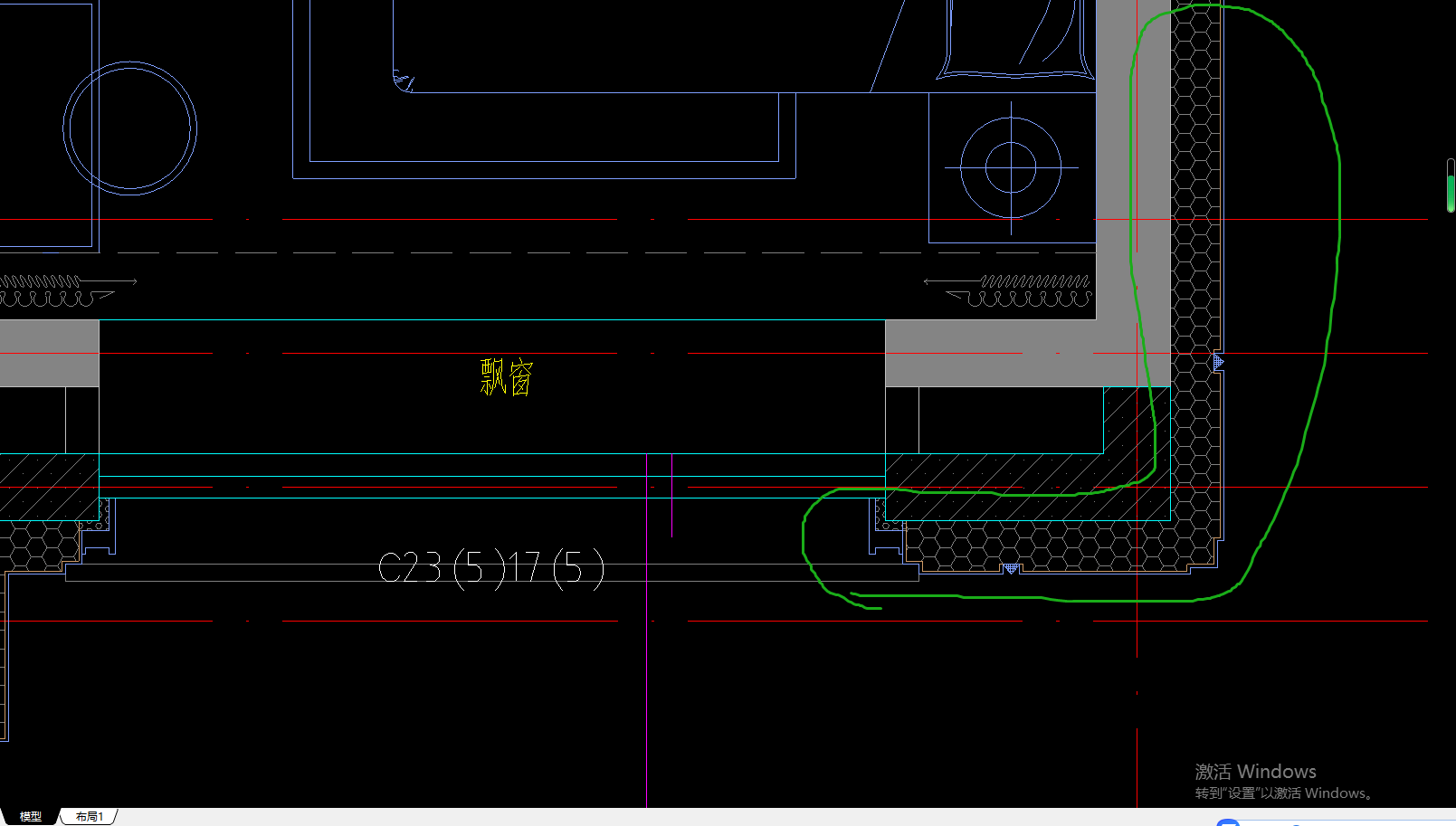Click the green vertical scrollbar thumb

click(x=1451, y=194)
